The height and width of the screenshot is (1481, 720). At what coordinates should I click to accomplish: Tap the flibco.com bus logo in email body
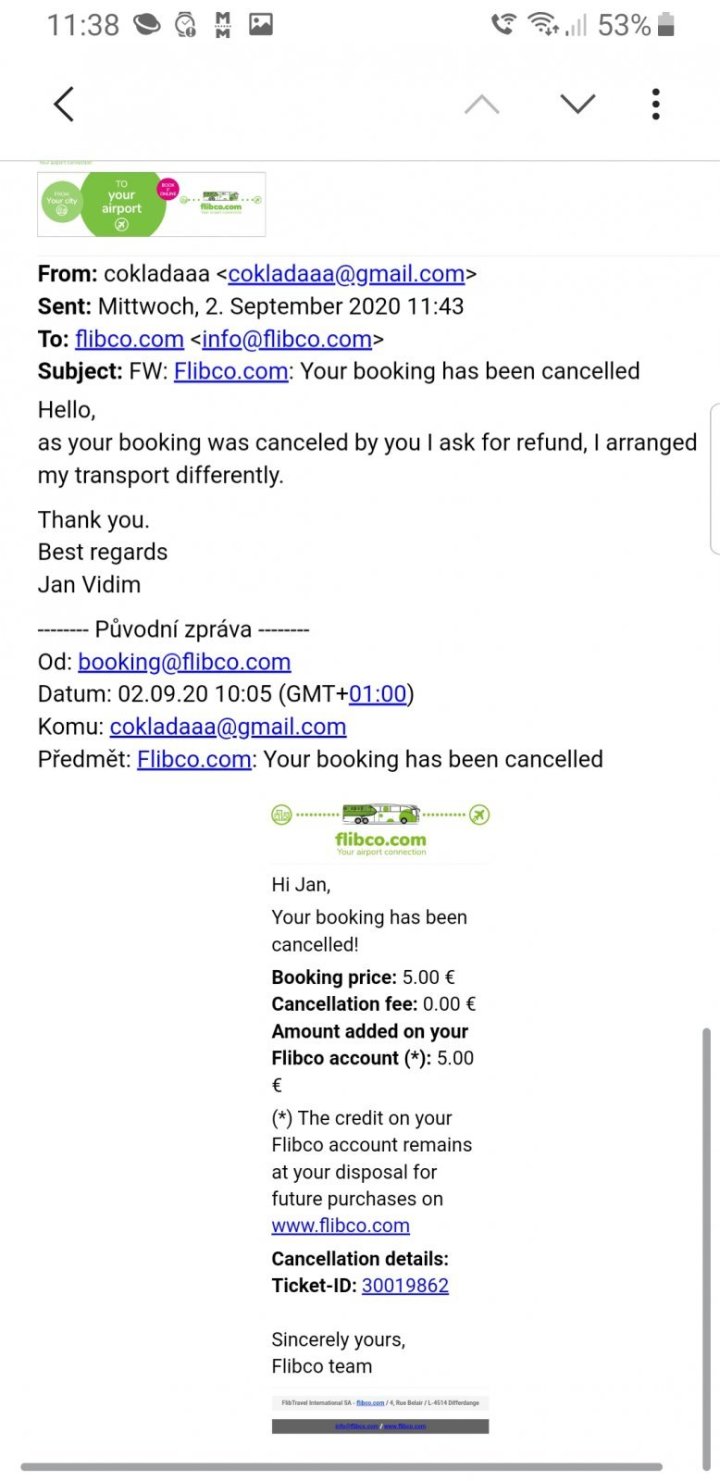tap(380, 828)
